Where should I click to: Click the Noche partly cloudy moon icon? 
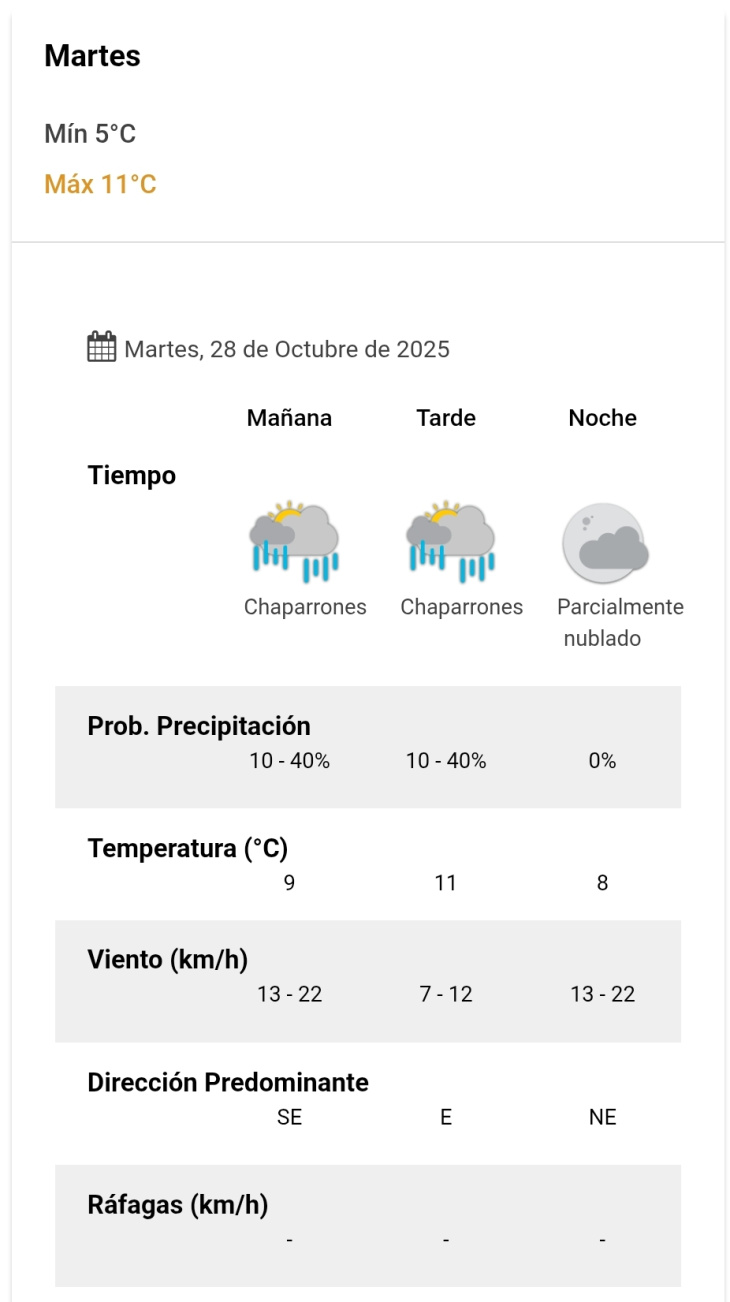pos(604,543)
